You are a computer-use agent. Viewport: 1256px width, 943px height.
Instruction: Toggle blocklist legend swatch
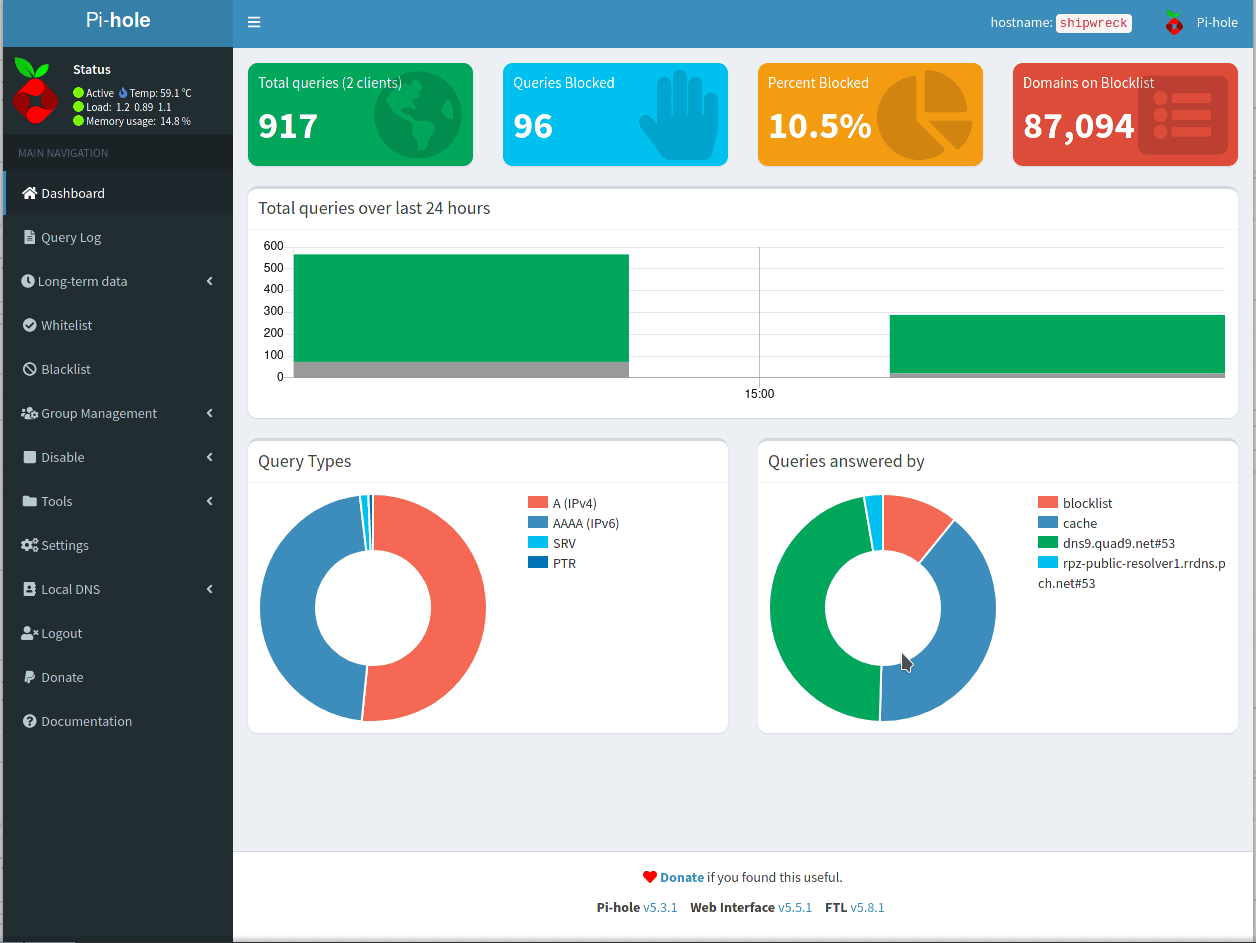[x=1047, y=503]
